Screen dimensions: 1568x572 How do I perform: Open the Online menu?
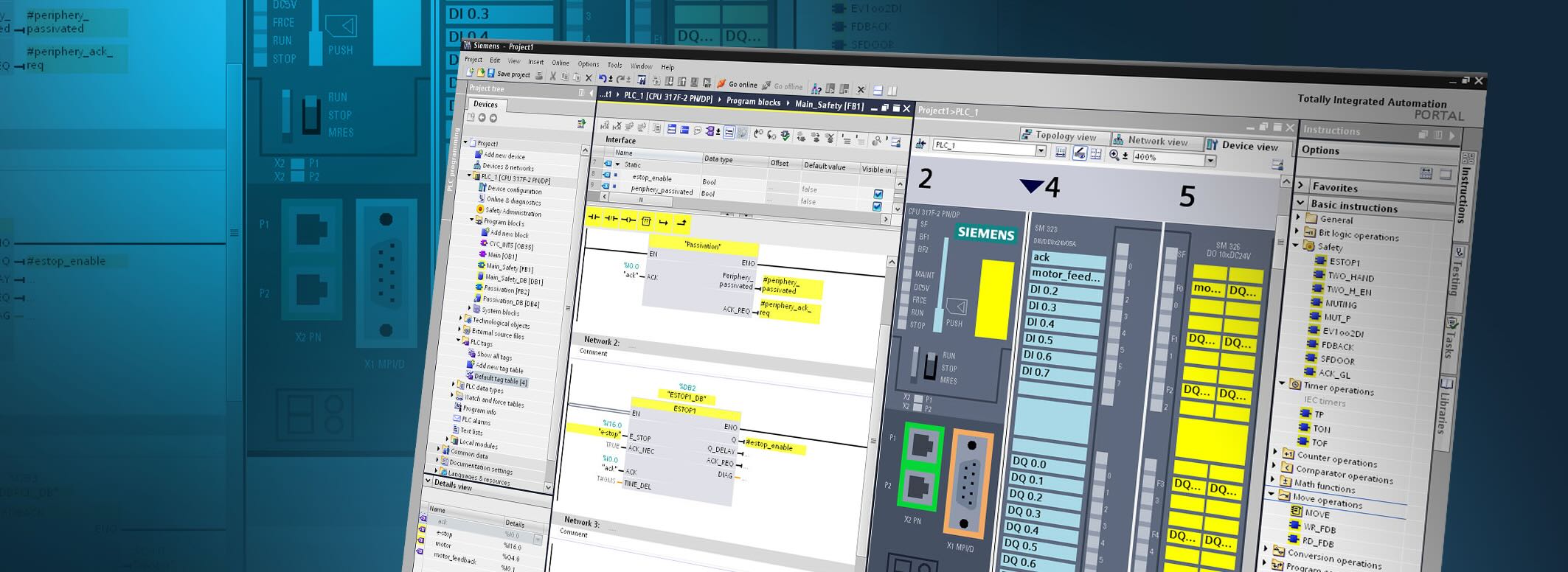[x=561, y=63]
